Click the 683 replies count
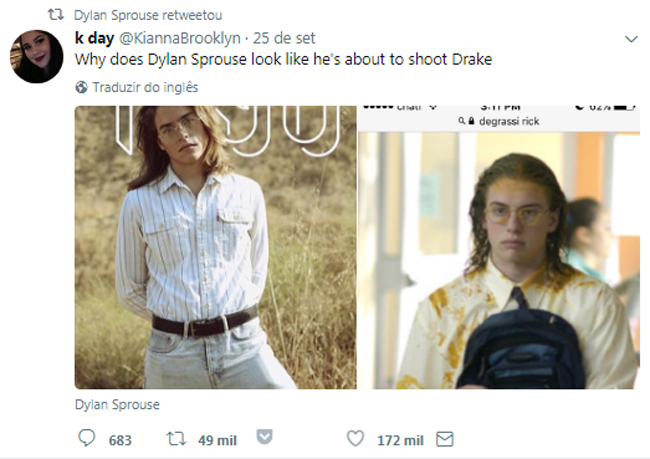This screenshot has height=459, width=650. [120, 440]
